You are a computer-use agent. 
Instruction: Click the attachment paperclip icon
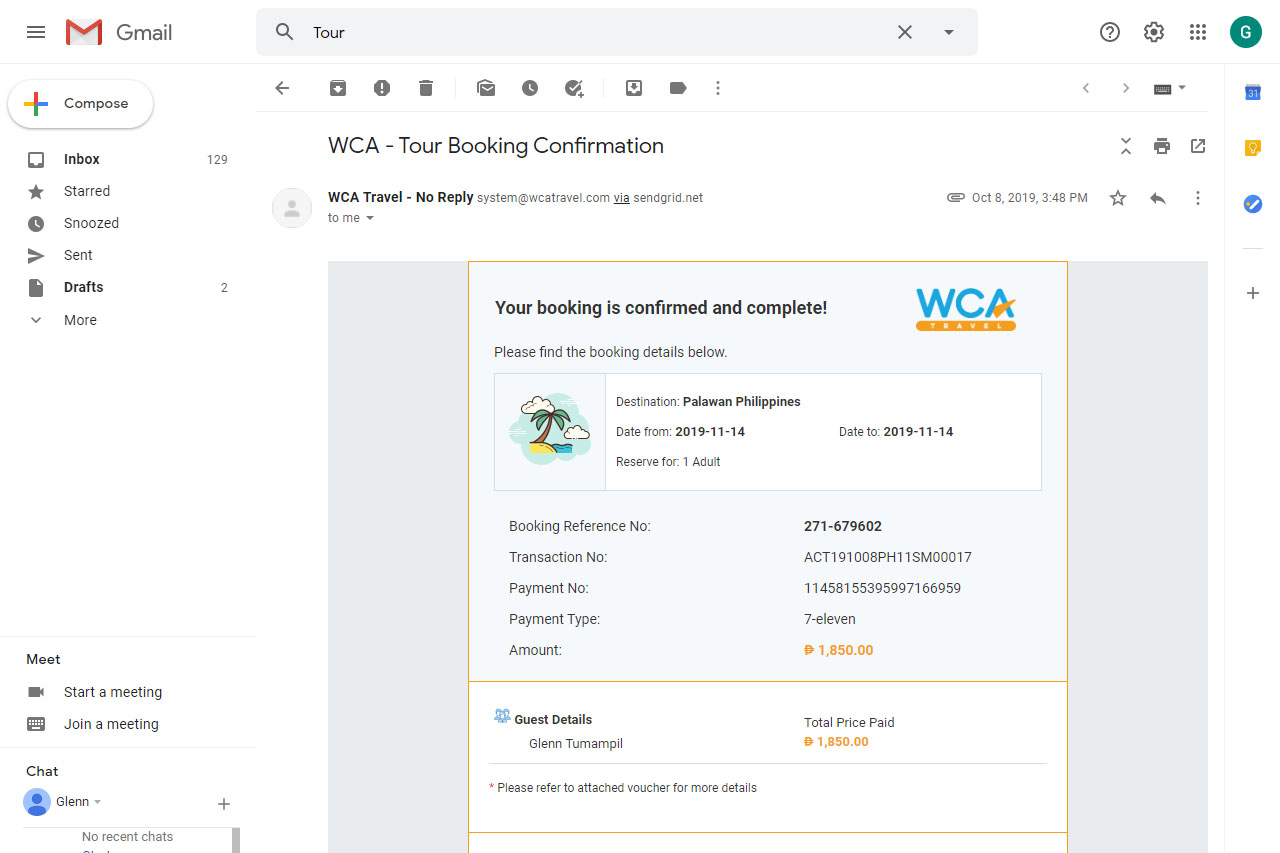[956, 198]
